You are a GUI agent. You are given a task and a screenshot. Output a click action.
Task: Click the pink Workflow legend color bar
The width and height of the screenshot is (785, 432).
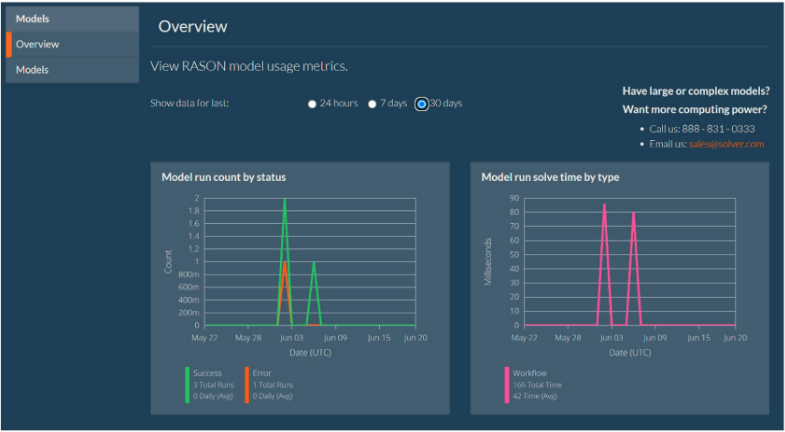point(507,384)
